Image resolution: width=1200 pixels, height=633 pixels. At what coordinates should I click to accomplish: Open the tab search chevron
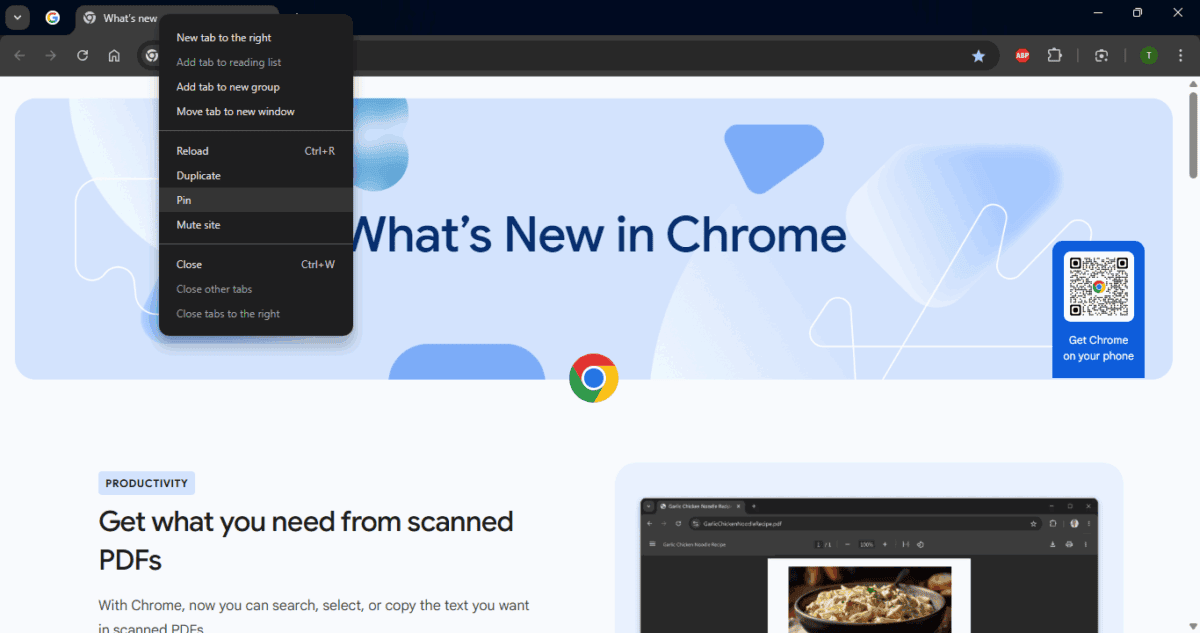(16, 17)
